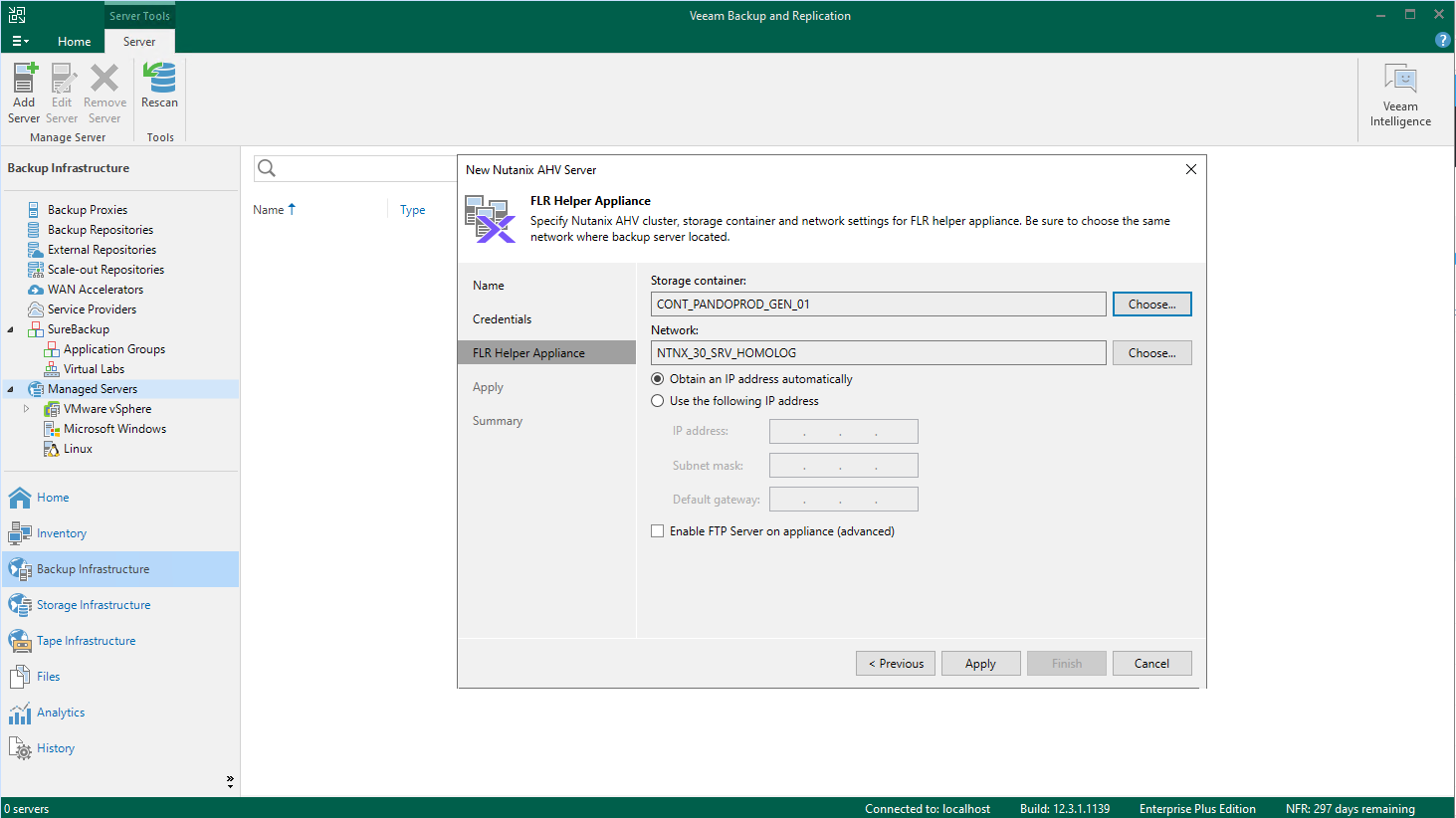Select External Repositories icon in tree
Viewport: 1456px width, 818px height.
[x=35, y=250]
